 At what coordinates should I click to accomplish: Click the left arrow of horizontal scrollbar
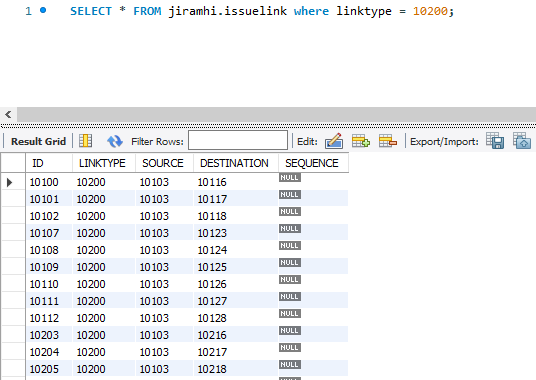tap(9, 114)
